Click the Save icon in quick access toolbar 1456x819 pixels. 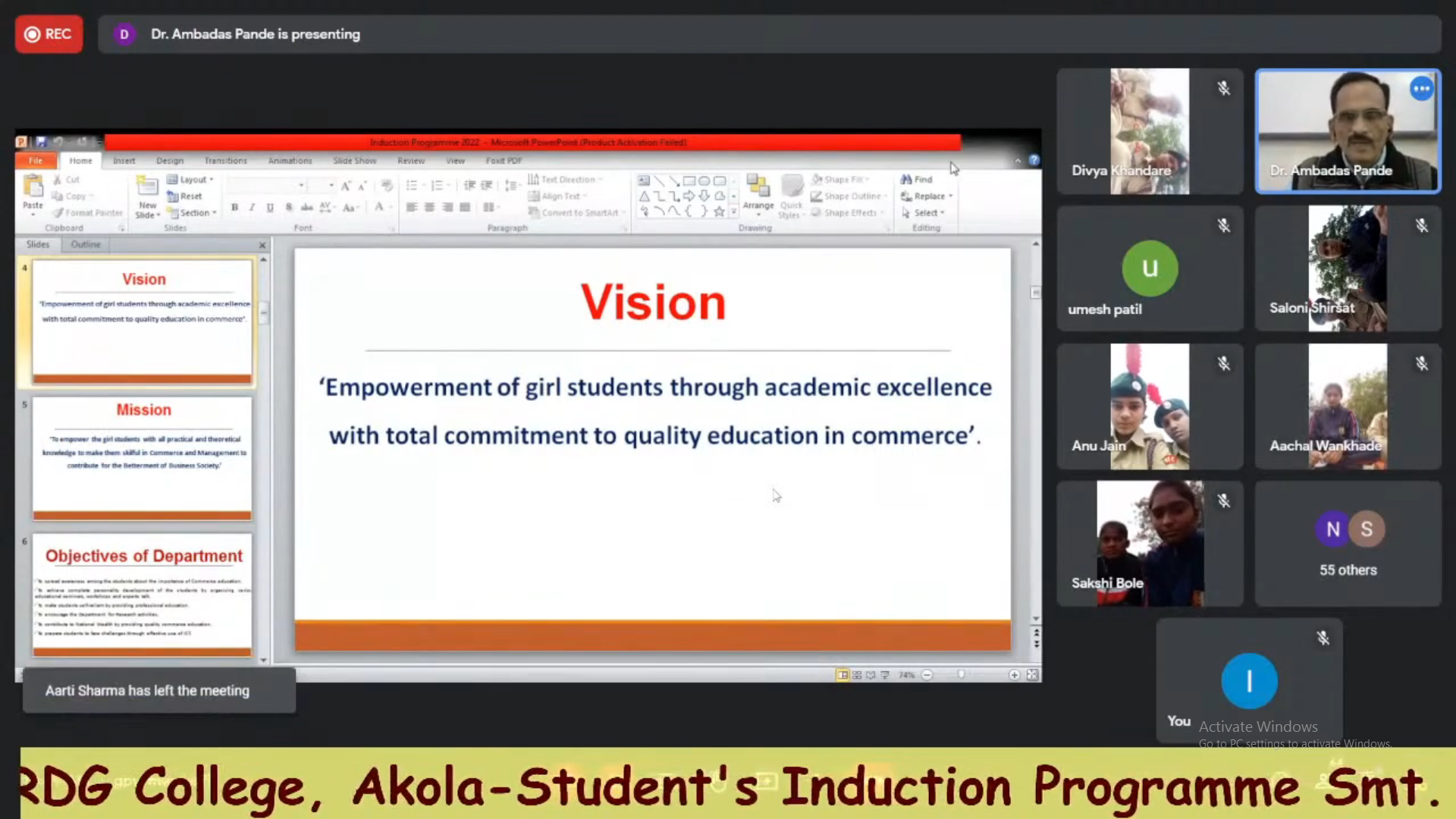[x=41, y=142]
